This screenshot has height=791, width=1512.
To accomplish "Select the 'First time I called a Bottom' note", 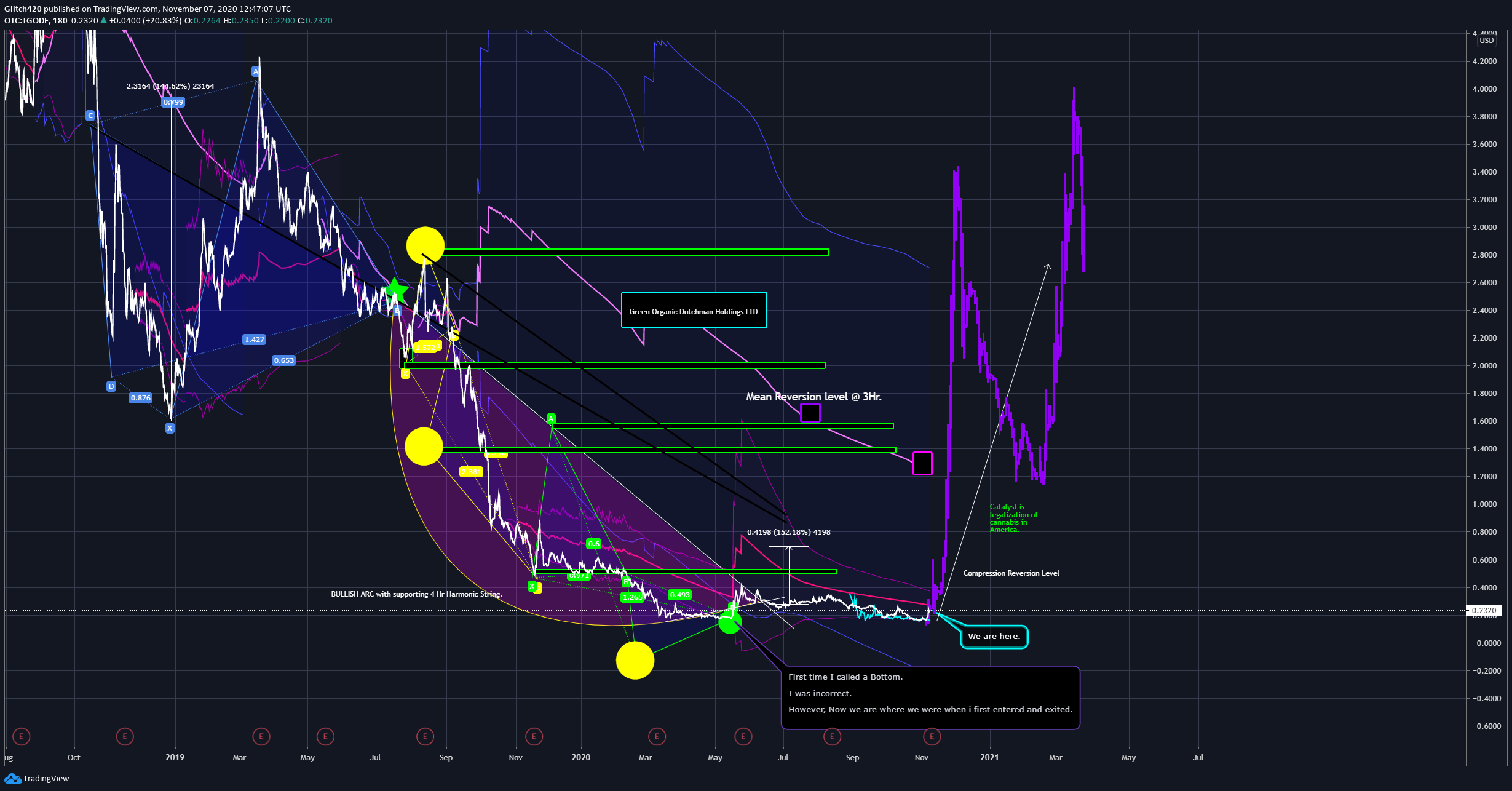I will click(930, 697).
